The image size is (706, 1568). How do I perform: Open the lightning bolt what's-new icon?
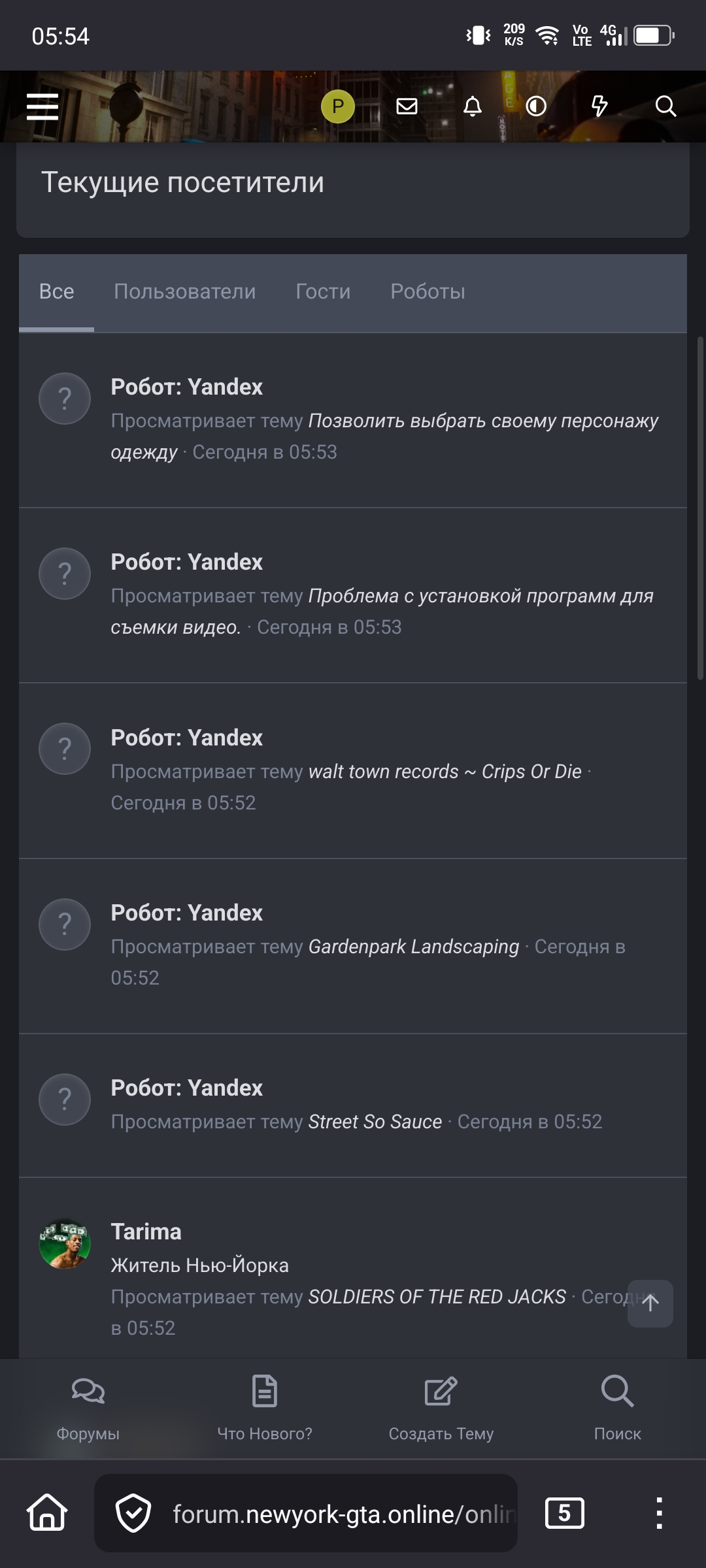click(599, 106)
